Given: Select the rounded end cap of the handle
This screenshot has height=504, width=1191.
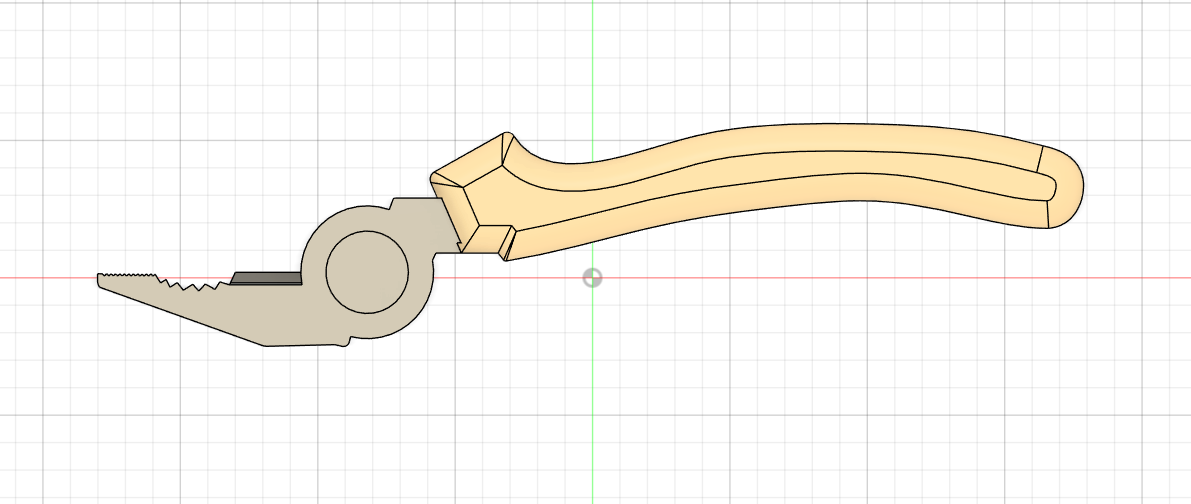Looking at the screenshot, I should coord(1063,187).
